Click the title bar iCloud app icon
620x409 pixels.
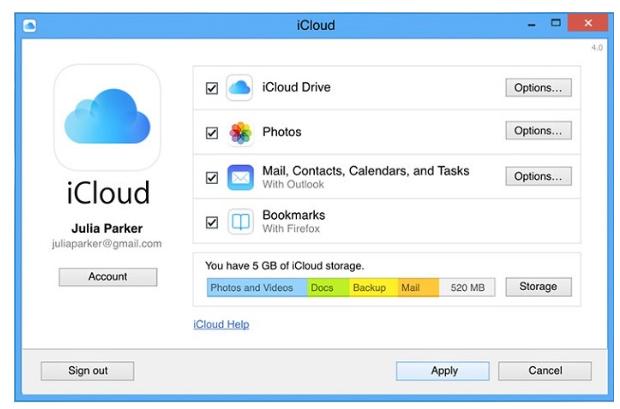click(30, 26)
